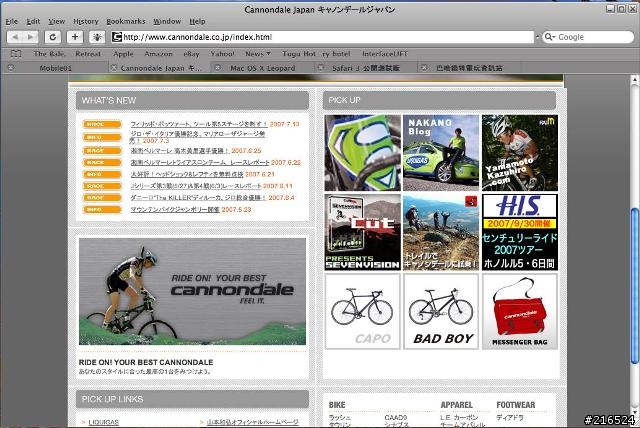Switch to the Safari 3 tab

pyautogui.click(x=365, y=68)
